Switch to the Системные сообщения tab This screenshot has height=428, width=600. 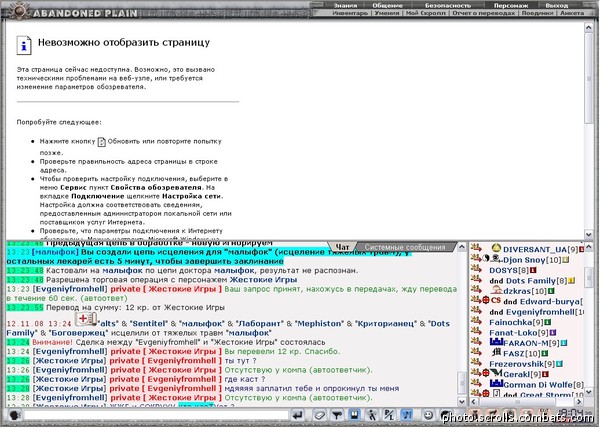405,247
